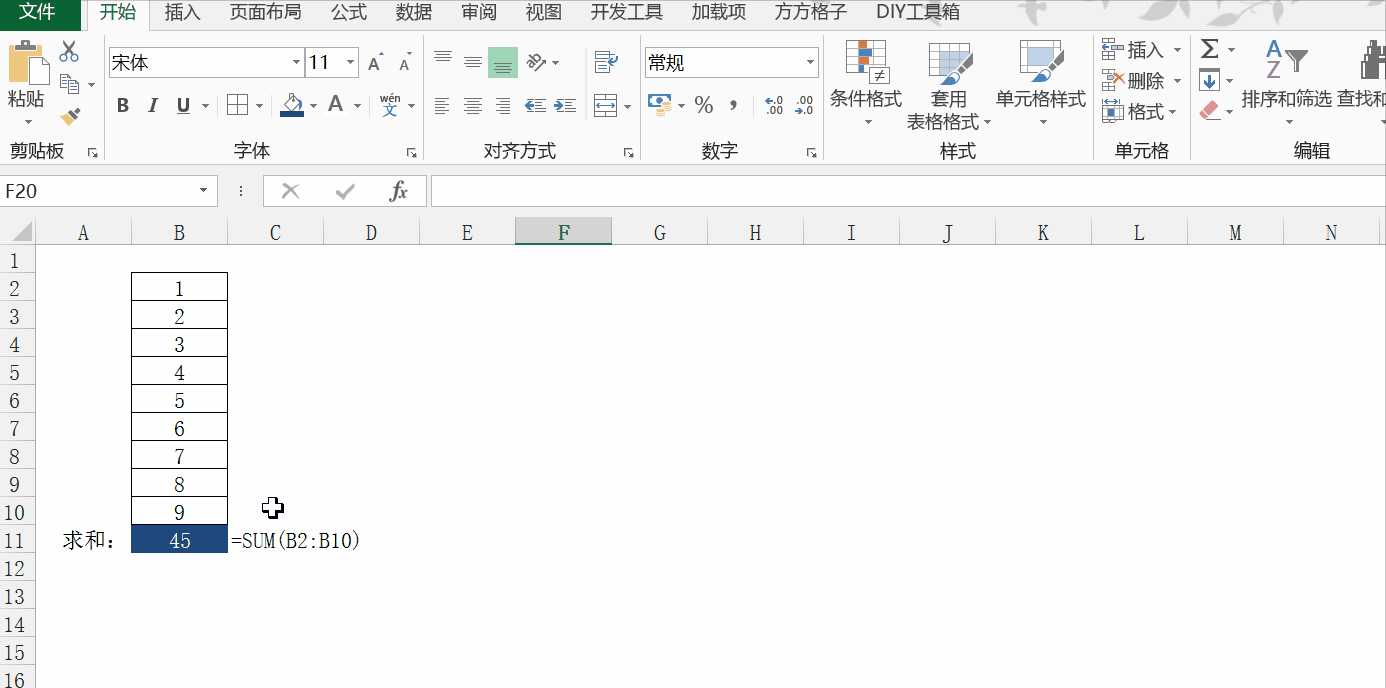
Task: Switch to the 审阅 review tab
Action: (480, 13)
